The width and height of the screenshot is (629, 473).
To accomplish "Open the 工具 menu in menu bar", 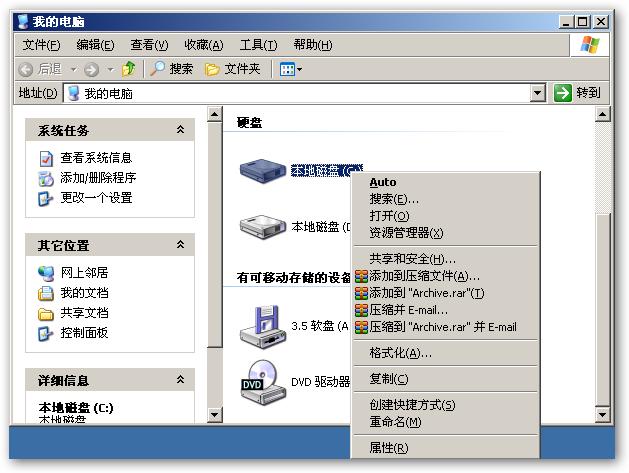I will (x=257, y=44).
